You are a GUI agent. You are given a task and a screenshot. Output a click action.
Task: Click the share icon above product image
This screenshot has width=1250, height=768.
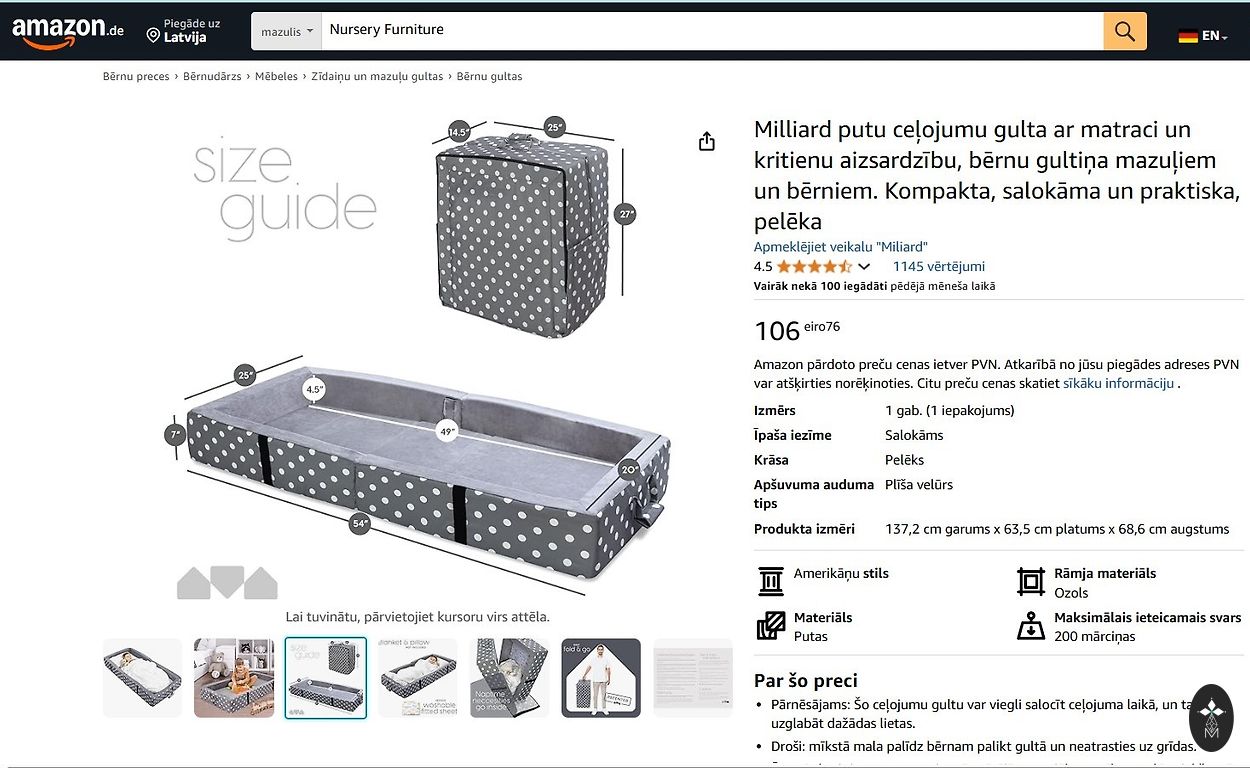pos(707,142)
